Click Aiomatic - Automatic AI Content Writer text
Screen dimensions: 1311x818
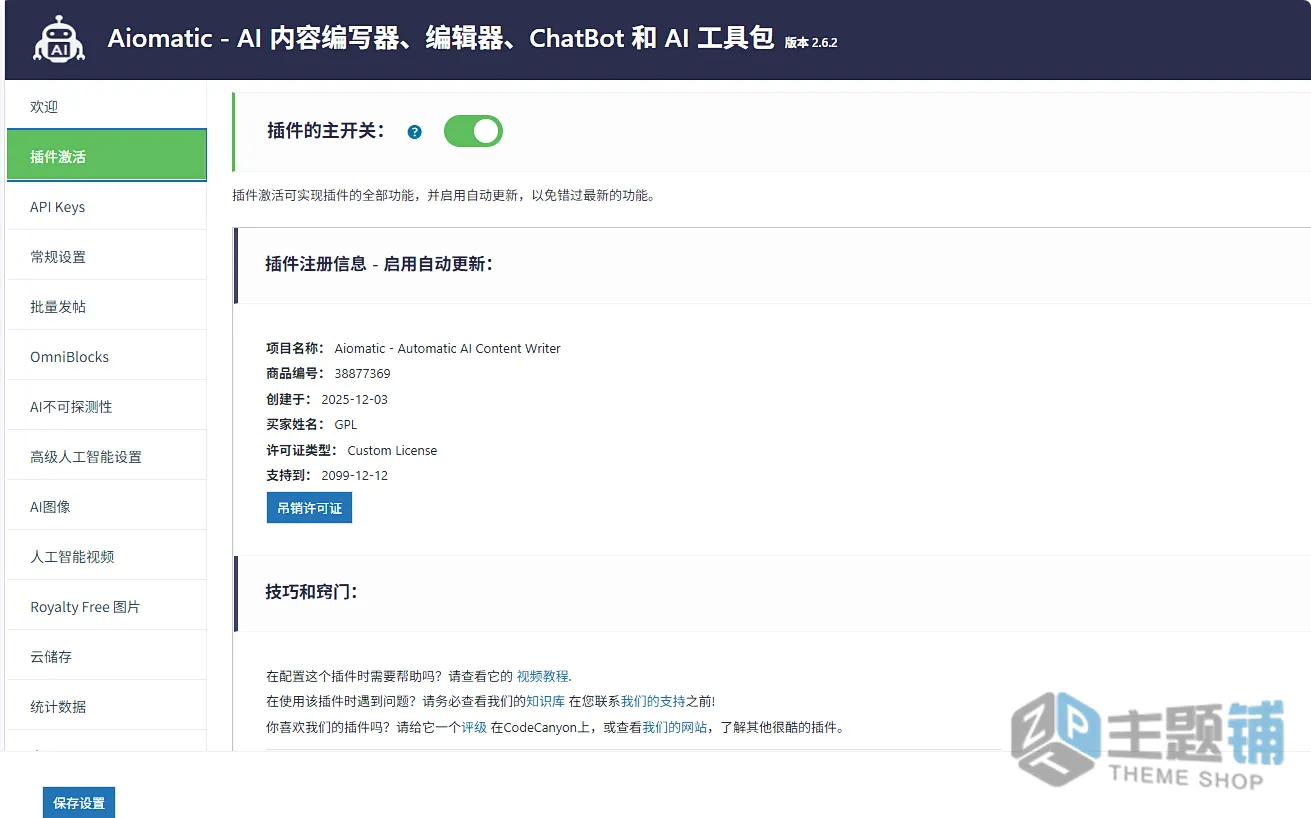pos(447,349)
